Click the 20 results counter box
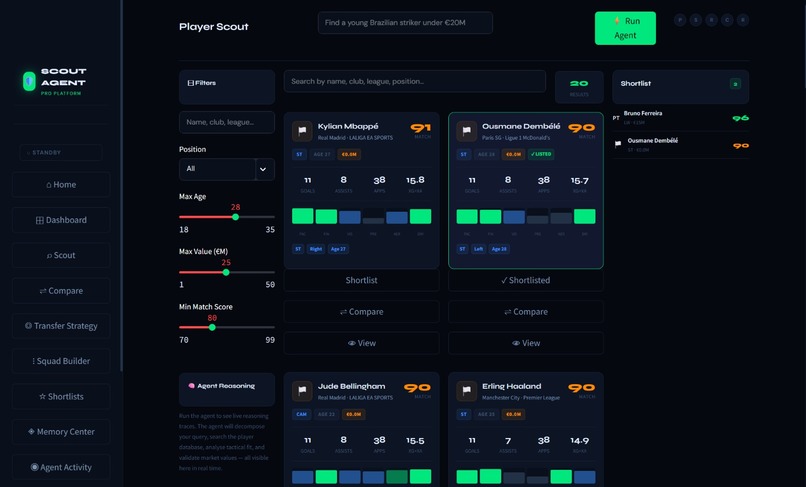The width and height of the screenshot is (806, 487). pos(579,87)
